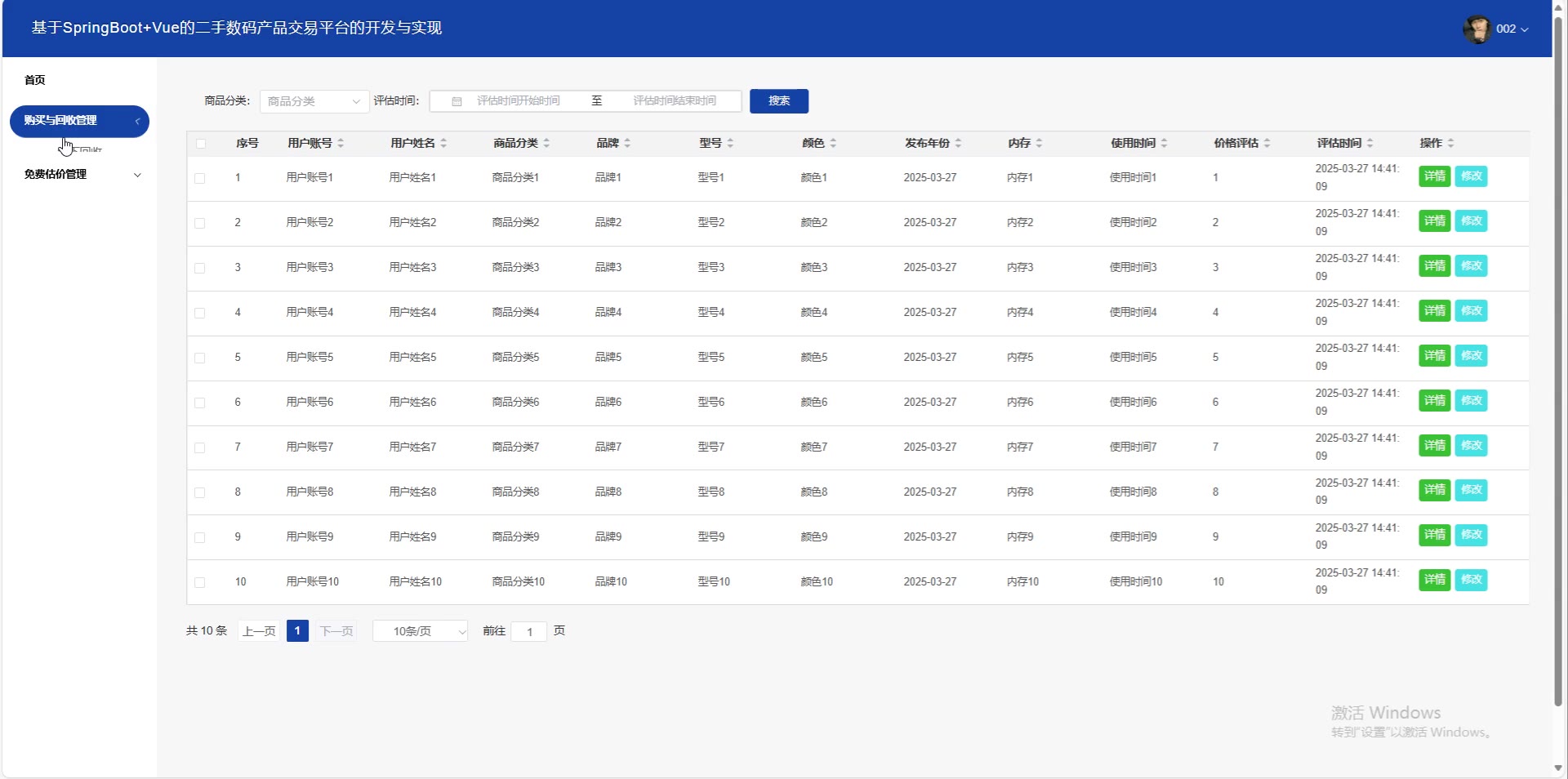Click 详情 button for row 3
1568x779 pixels.
tap(1434, 266)
